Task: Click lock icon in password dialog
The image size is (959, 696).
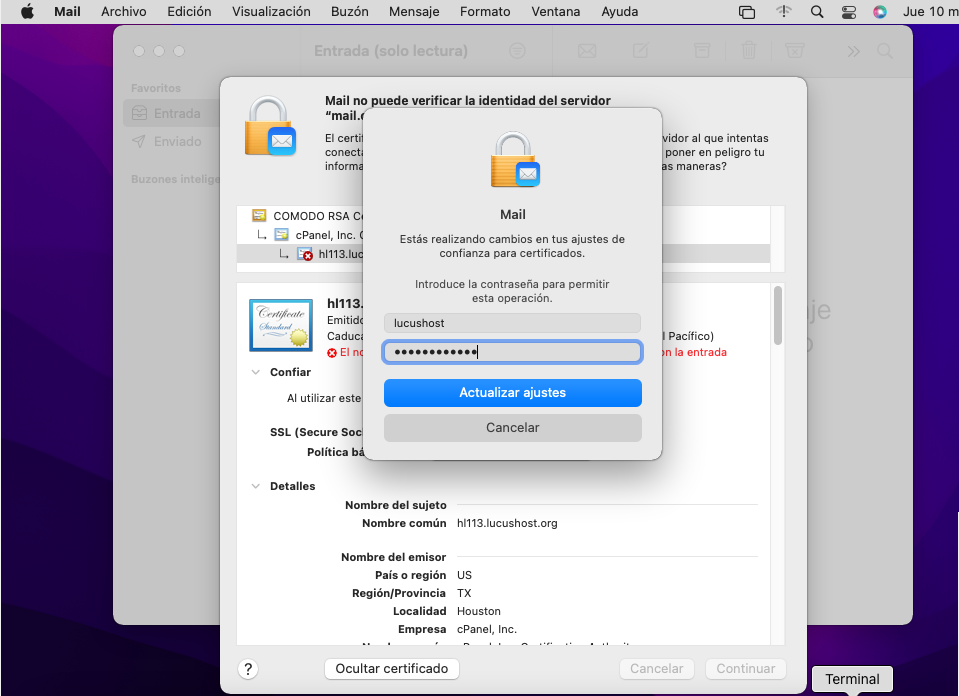Action: (x=514, y=159)
